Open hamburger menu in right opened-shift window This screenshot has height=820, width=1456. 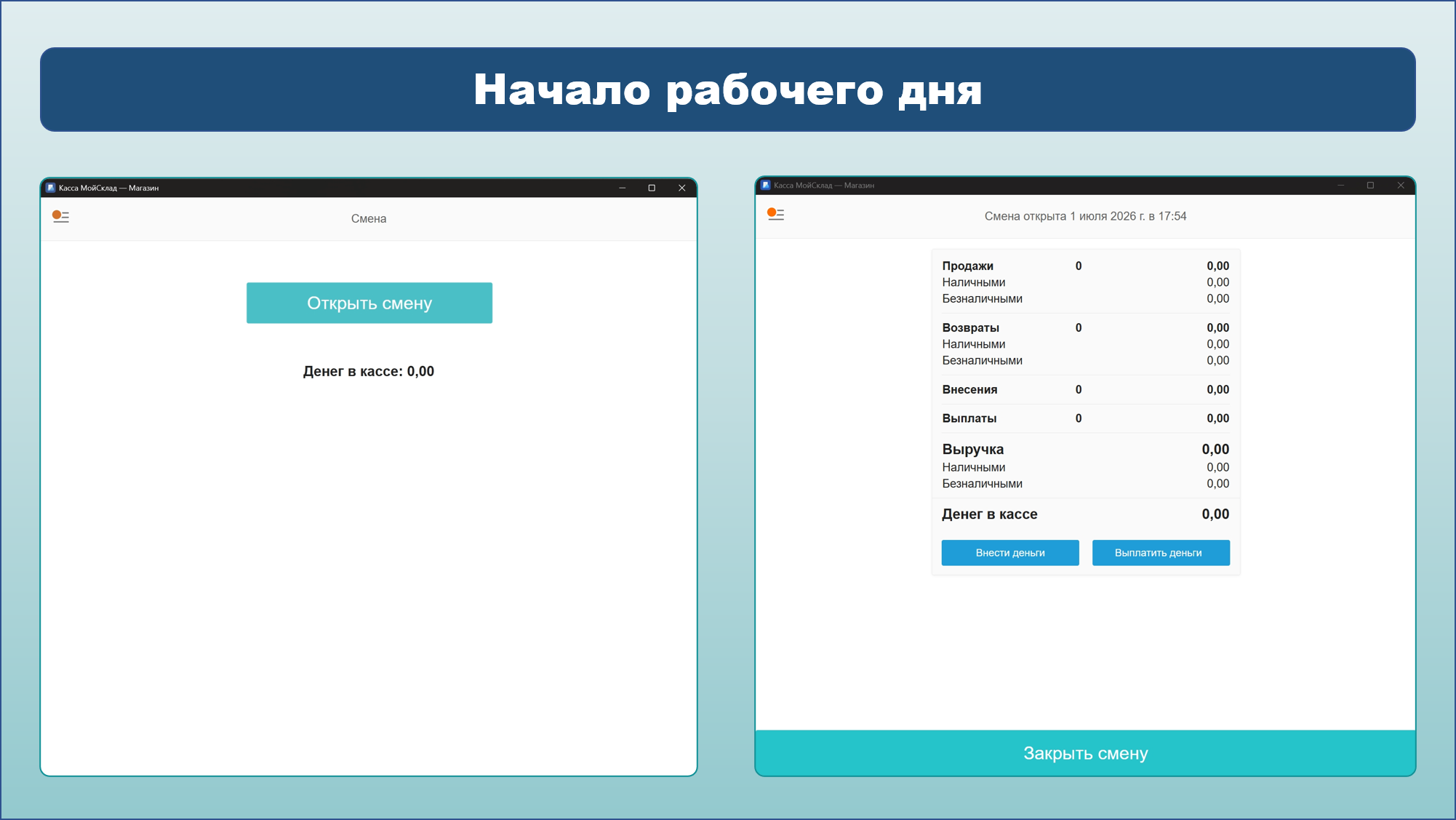coord(775,214)
